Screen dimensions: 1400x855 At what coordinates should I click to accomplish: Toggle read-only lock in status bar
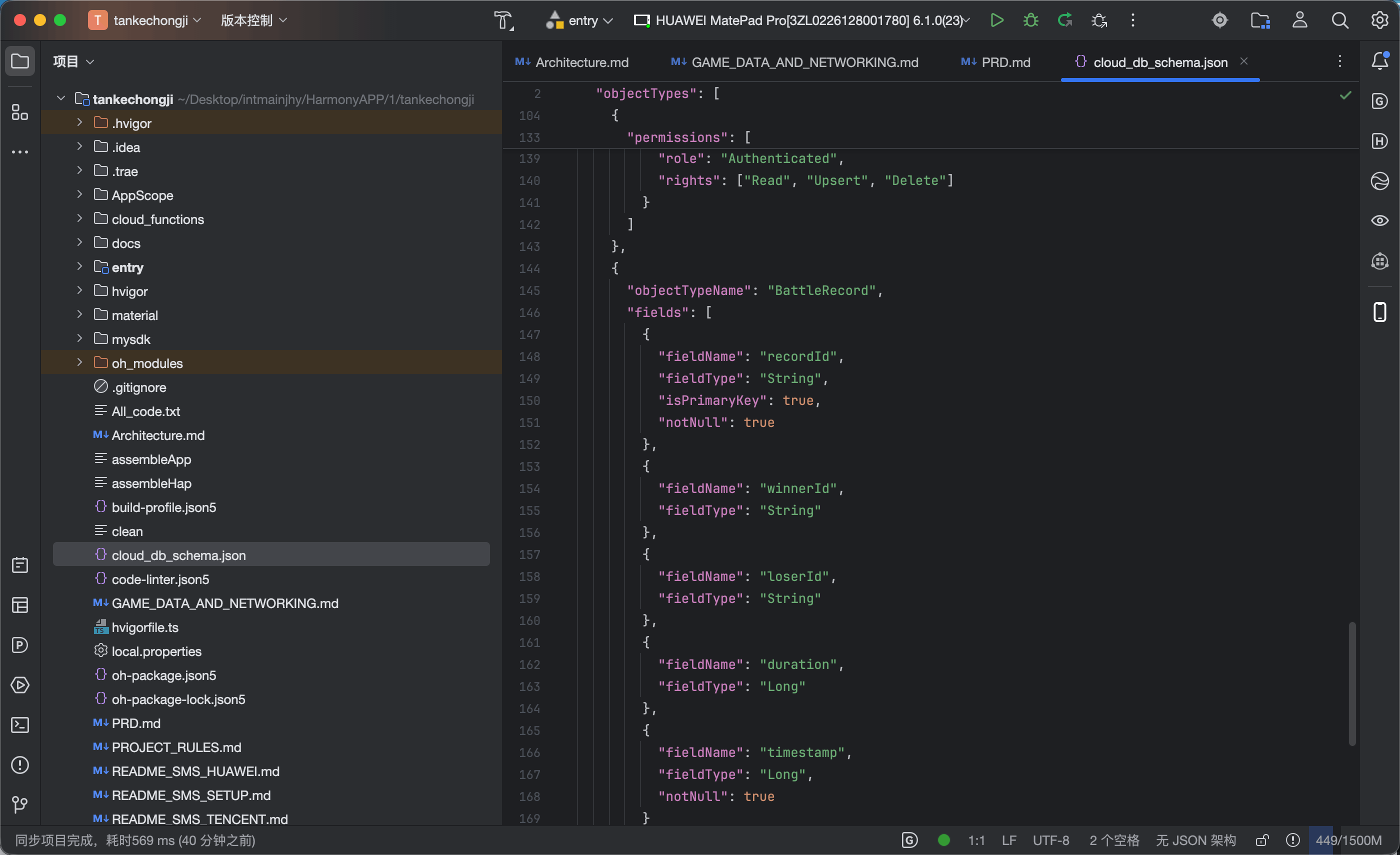point(1262,840)
